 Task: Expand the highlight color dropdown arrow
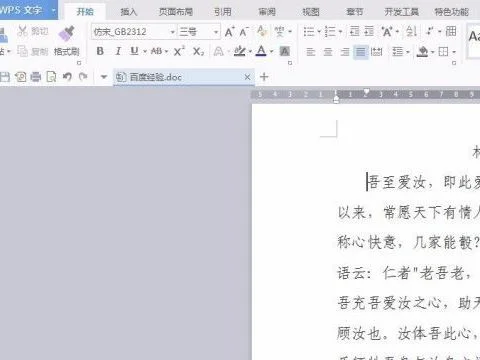click(250, 52)
